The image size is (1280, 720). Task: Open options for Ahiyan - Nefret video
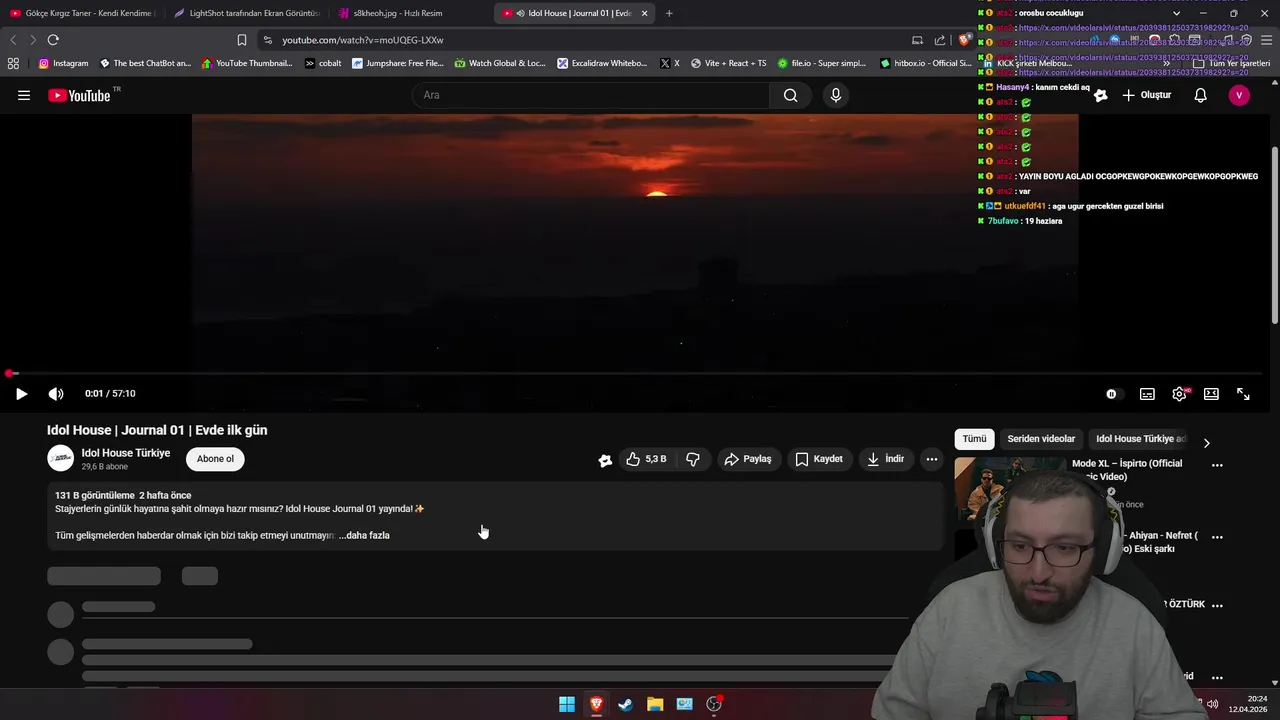1217,537
